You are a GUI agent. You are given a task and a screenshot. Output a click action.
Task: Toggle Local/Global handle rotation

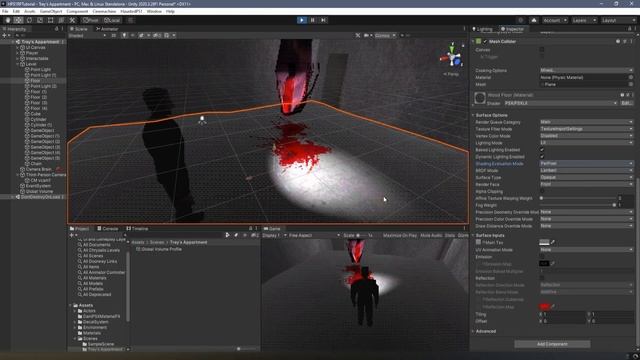click(111, 20)
